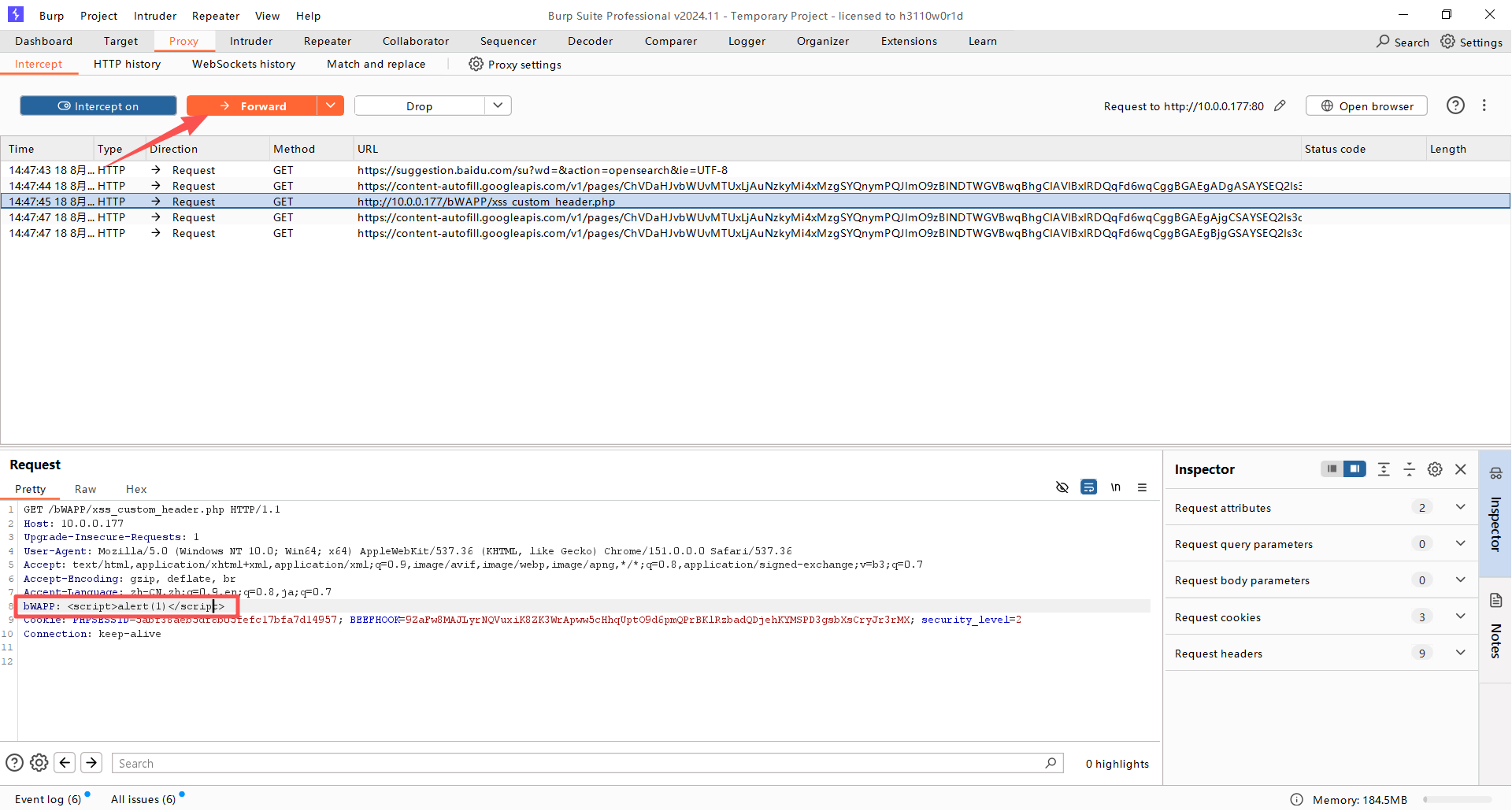Close the Inspector panel

coord(1461,469)
